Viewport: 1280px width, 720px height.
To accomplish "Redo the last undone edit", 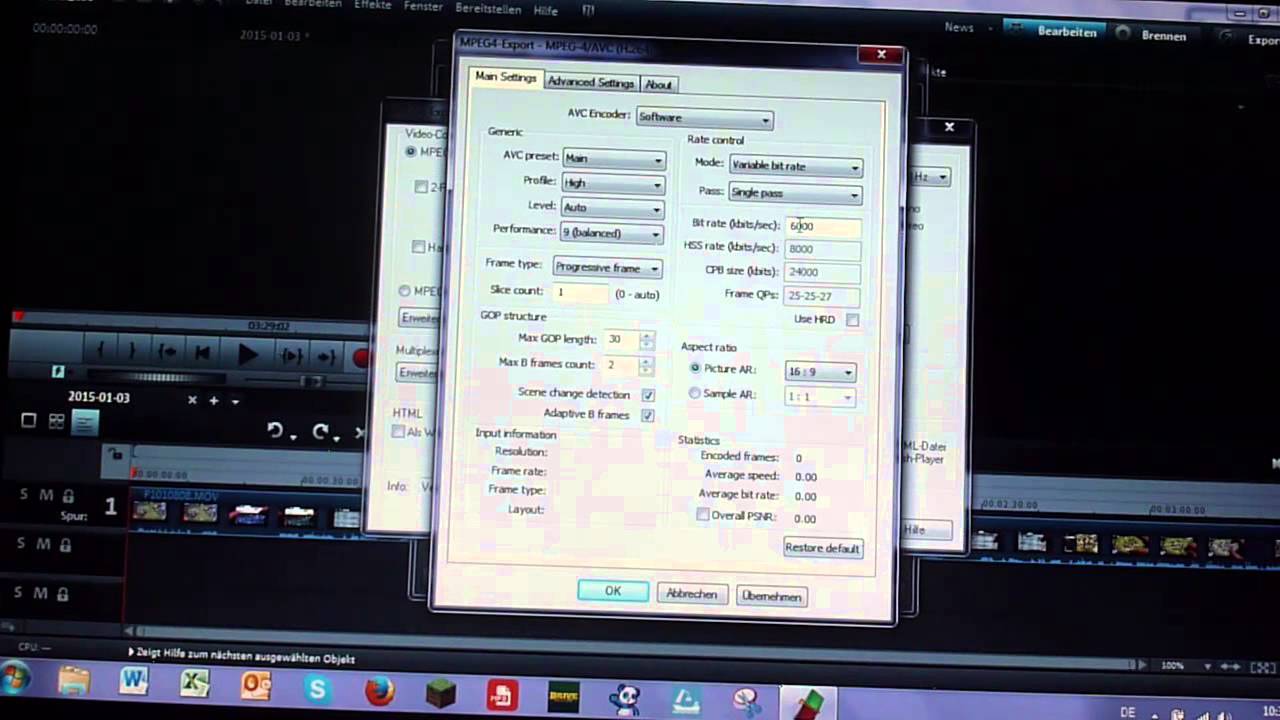I will 321,432.
